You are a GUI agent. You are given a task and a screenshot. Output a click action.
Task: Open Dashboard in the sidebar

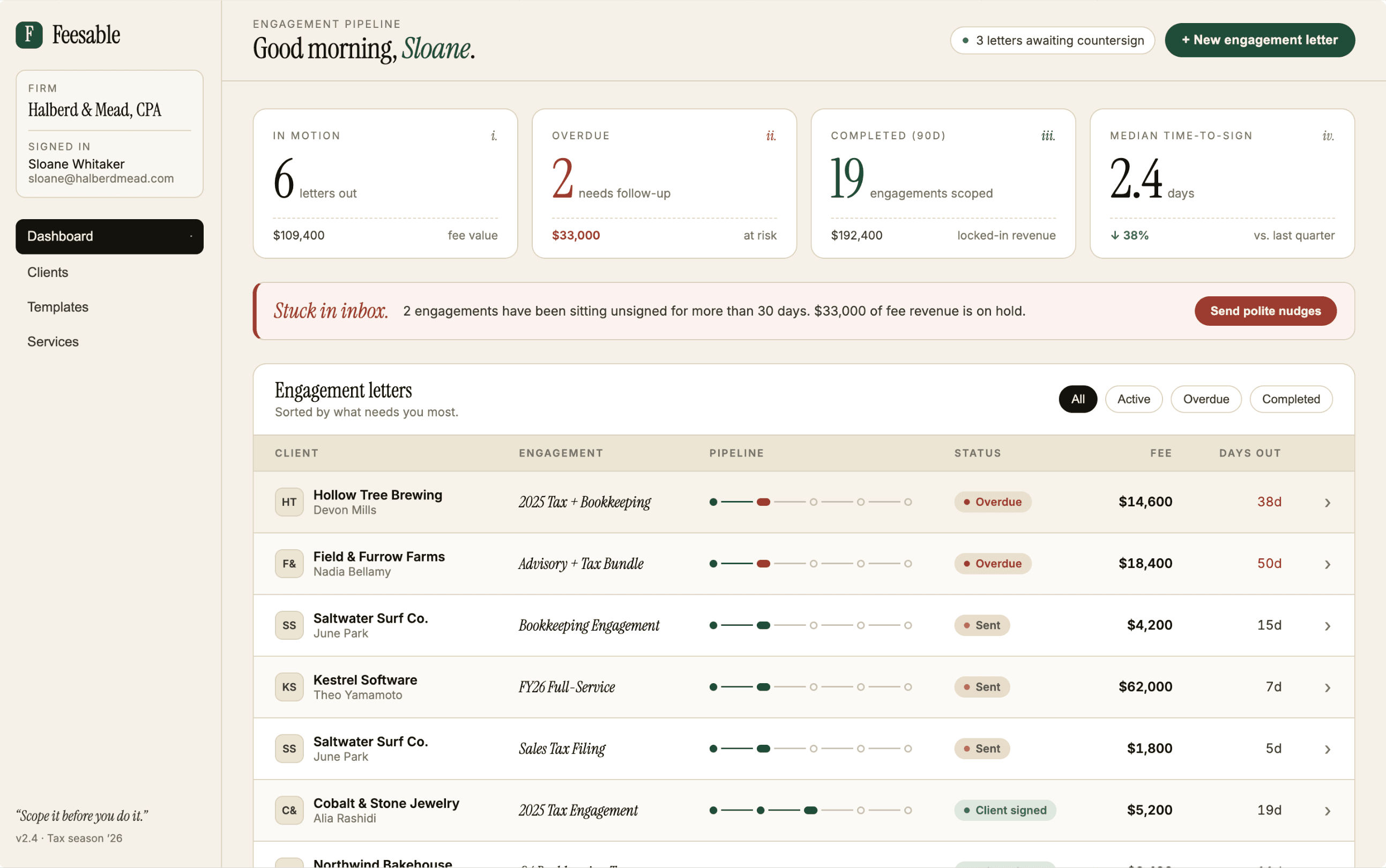[x=110, y=236]
